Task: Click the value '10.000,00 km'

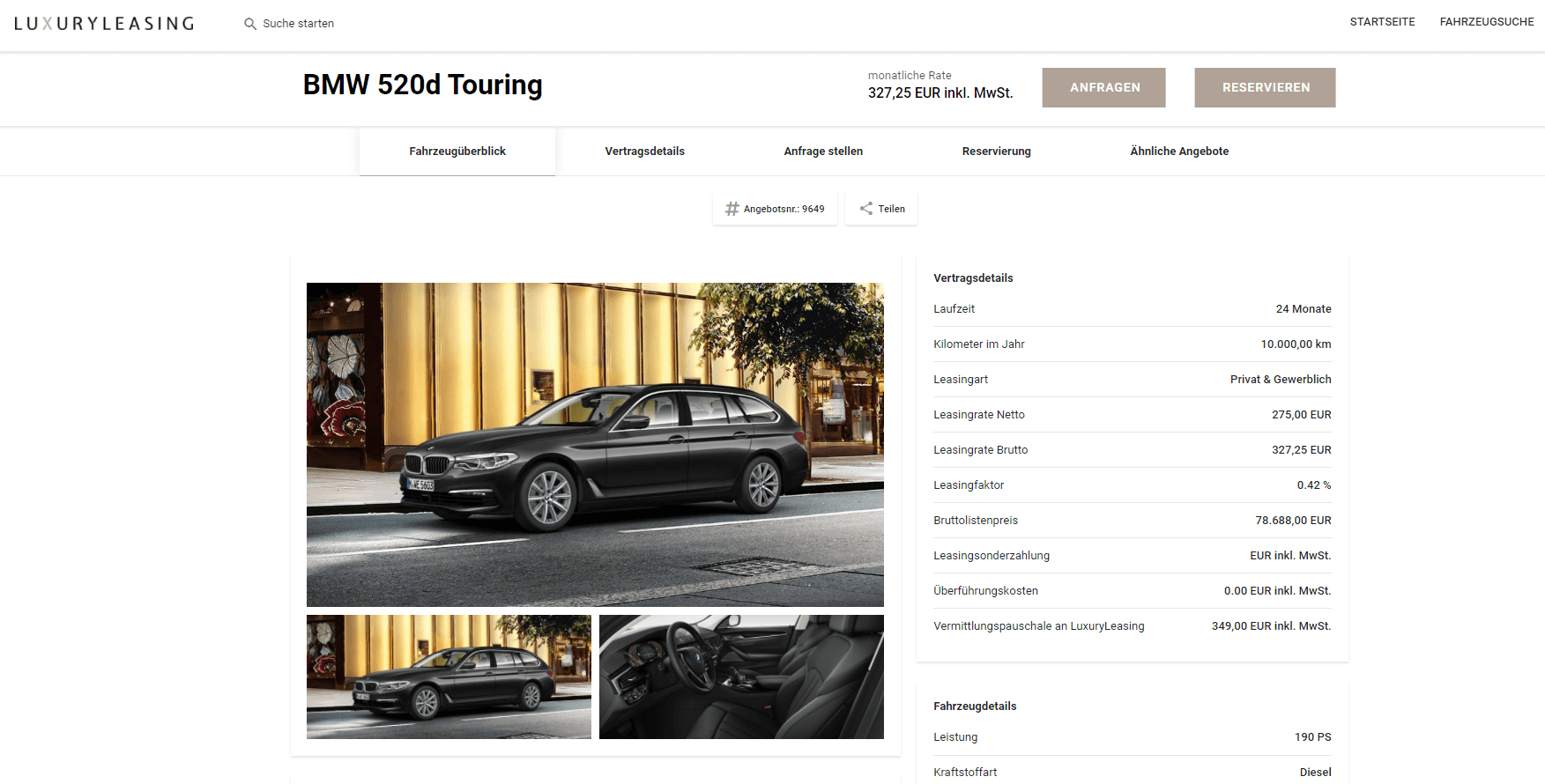Action: (1296, 344)
